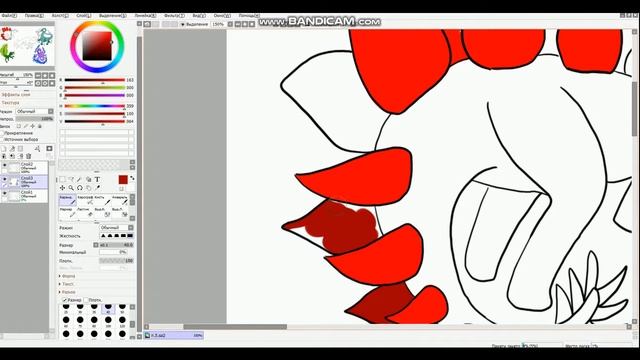Create a new linework layer
The image size is (640, 360).
point(12,149)
